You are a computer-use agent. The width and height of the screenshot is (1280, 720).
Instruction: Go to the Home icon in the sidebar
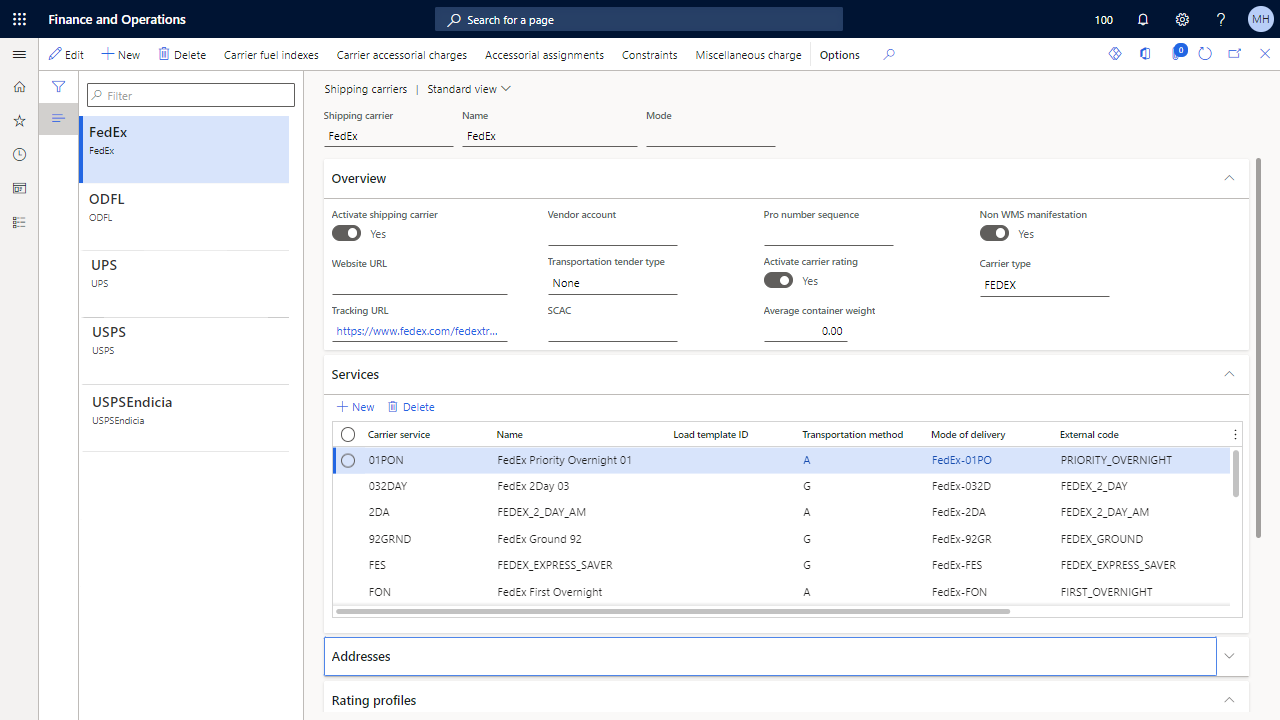tap(19, 87)
